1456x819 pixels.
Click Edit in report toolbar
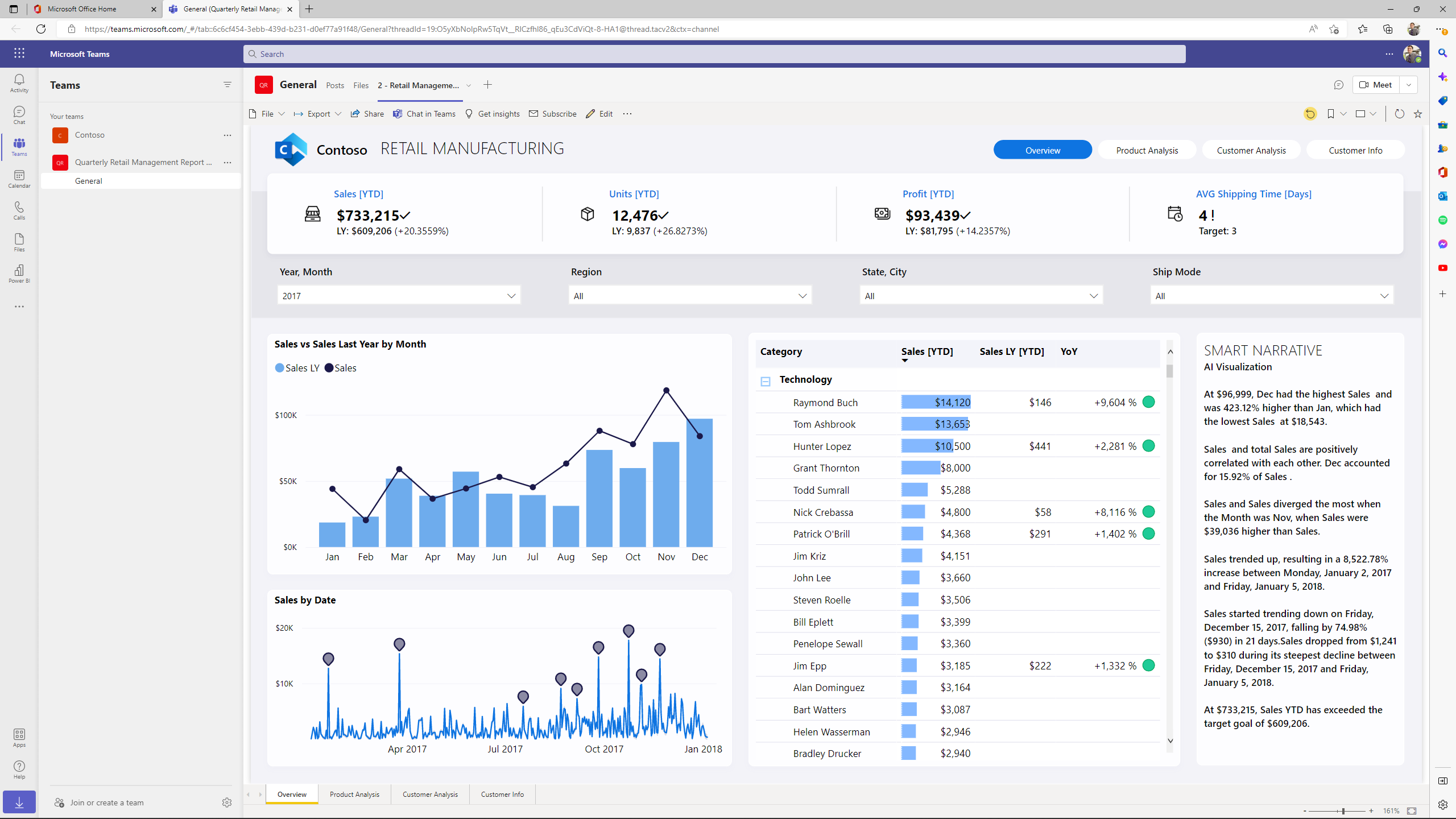point(599,114)
